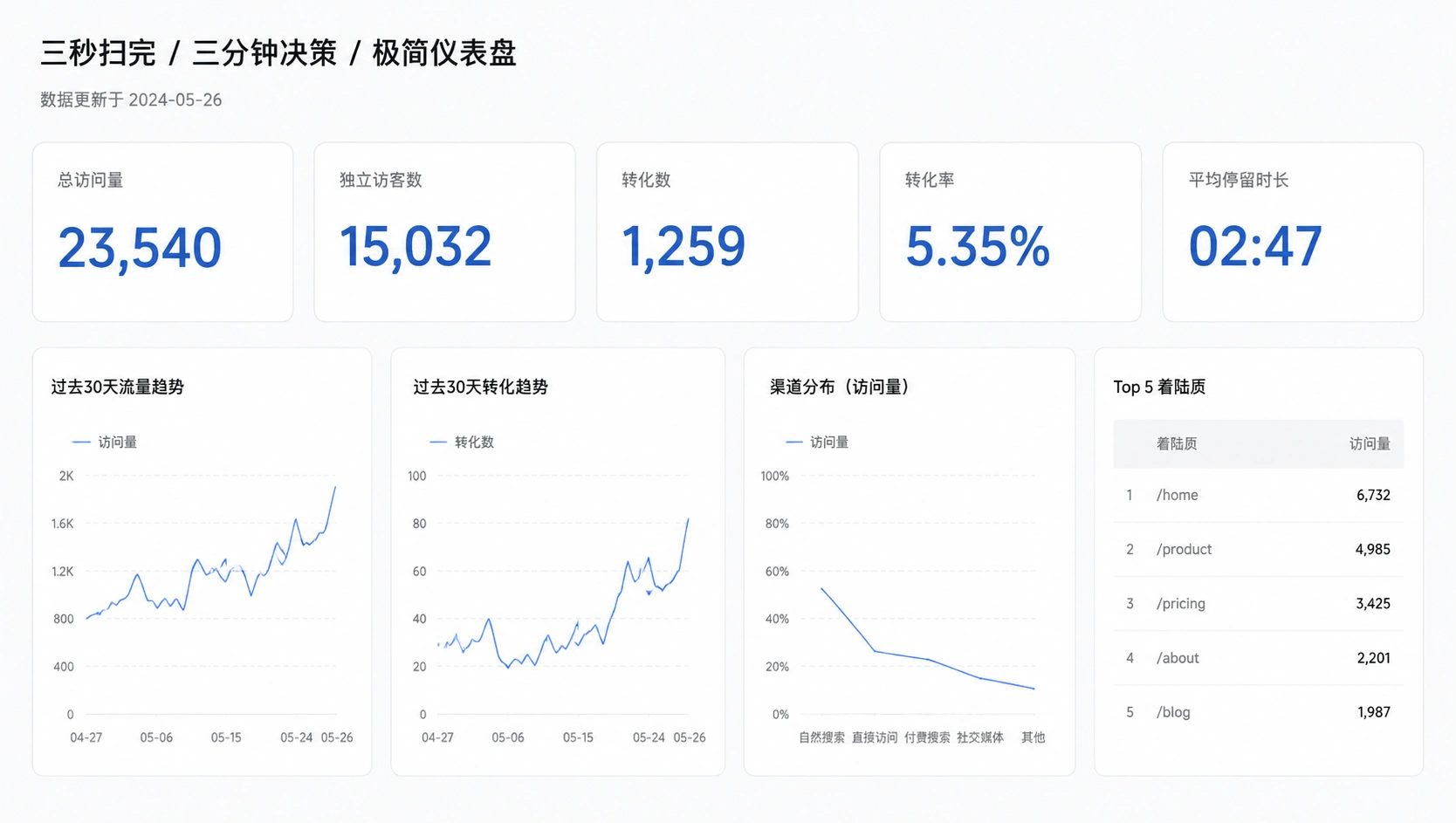Click the 平均停留时长 value 02:47
This screenshot has height=823, width=1456.
1255,247
